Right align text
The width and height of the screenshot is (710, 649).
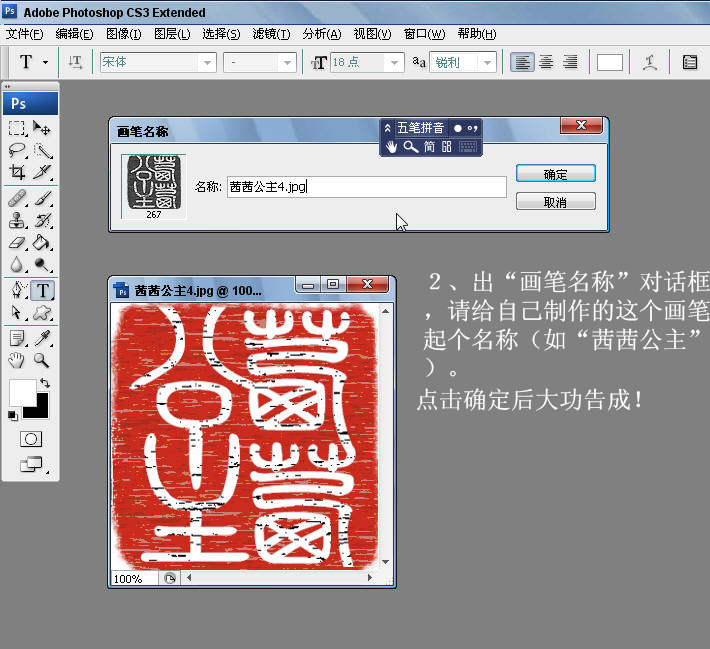tap(570, 62)
